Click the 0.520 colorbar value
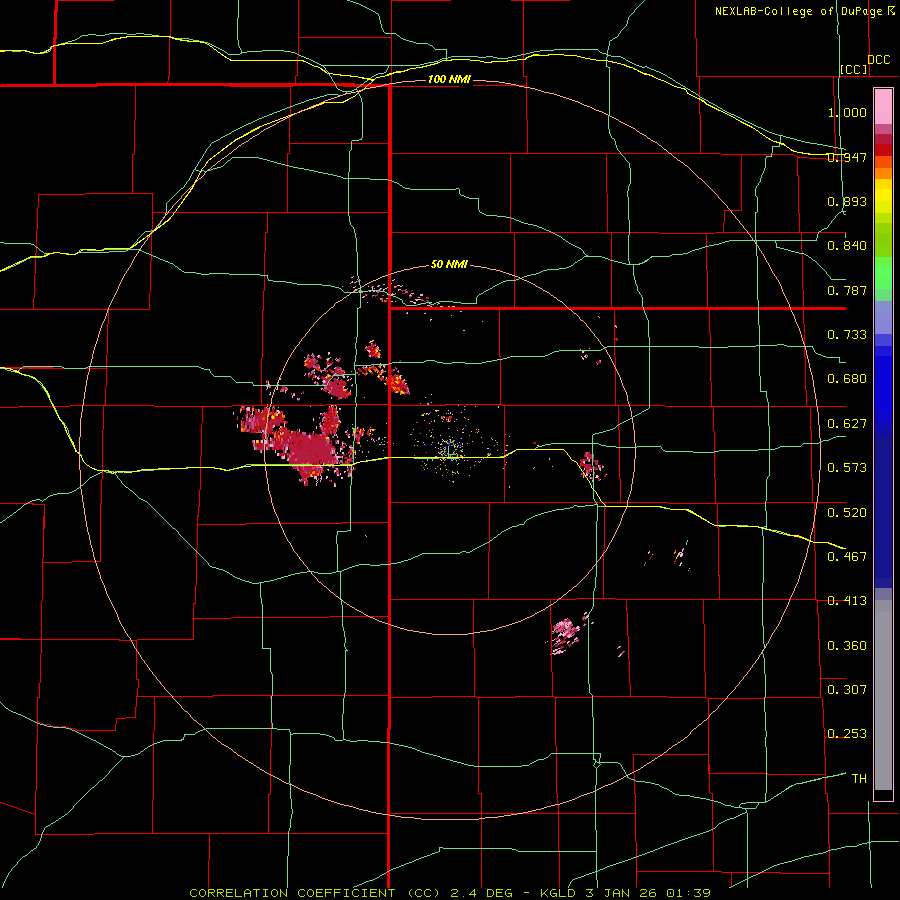This screenshot has height=900, width=900. coord(847,513)
